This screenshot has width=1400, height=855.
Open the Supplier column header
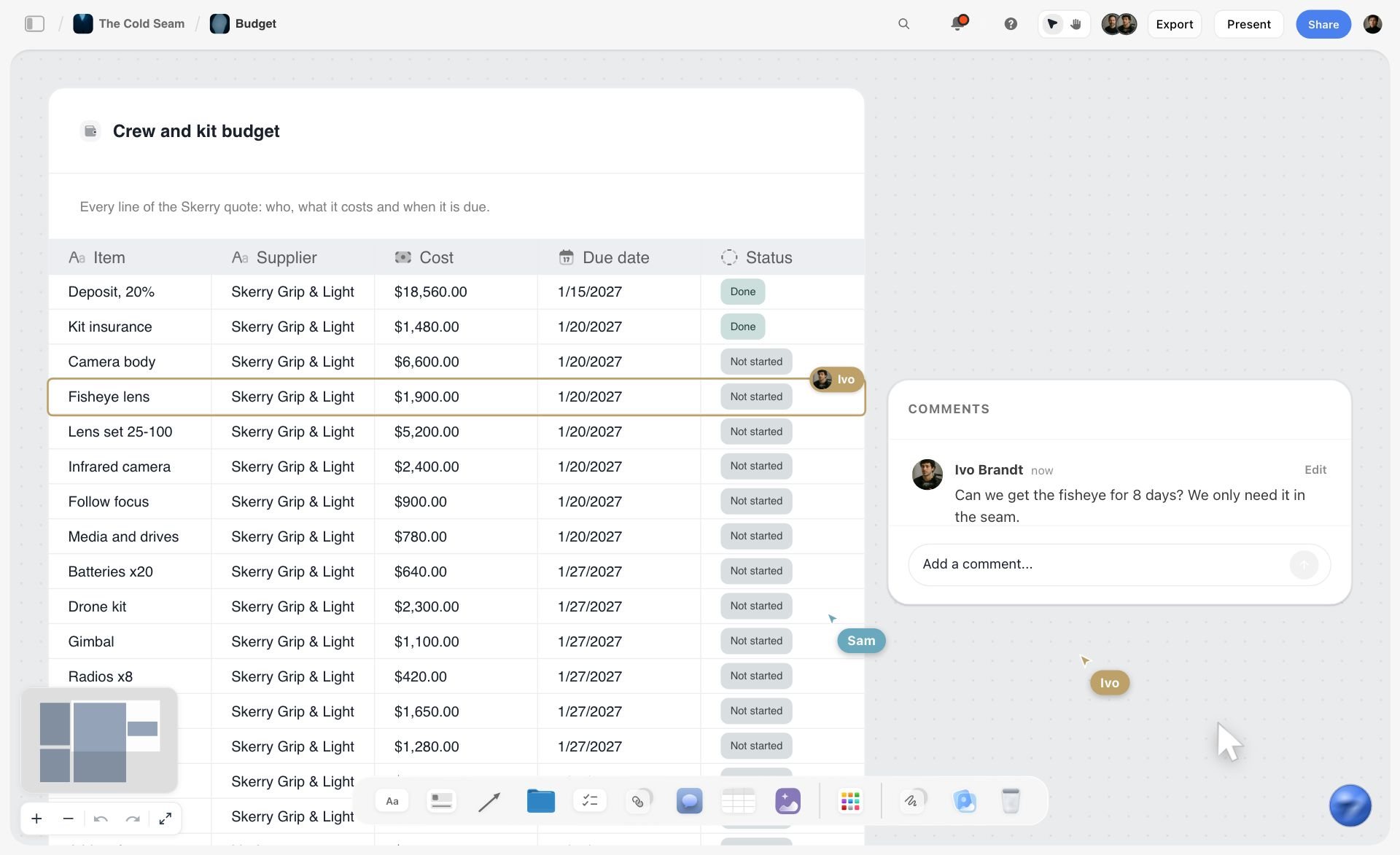pos(292,257)
